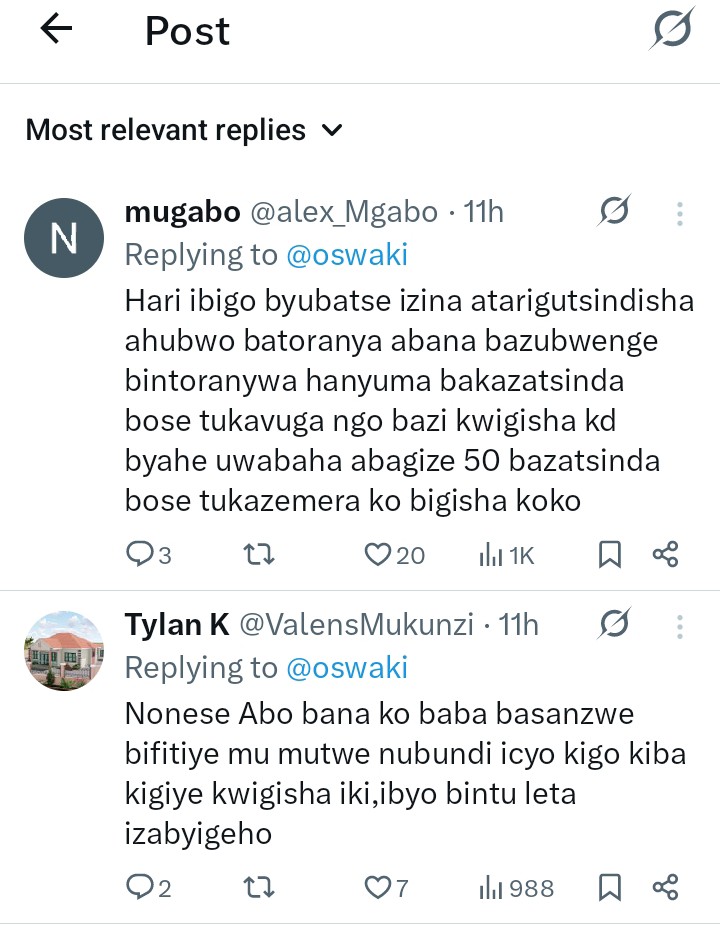
Task: Open the @oswaki link in mugabo's reply
Action: [347, 255]
